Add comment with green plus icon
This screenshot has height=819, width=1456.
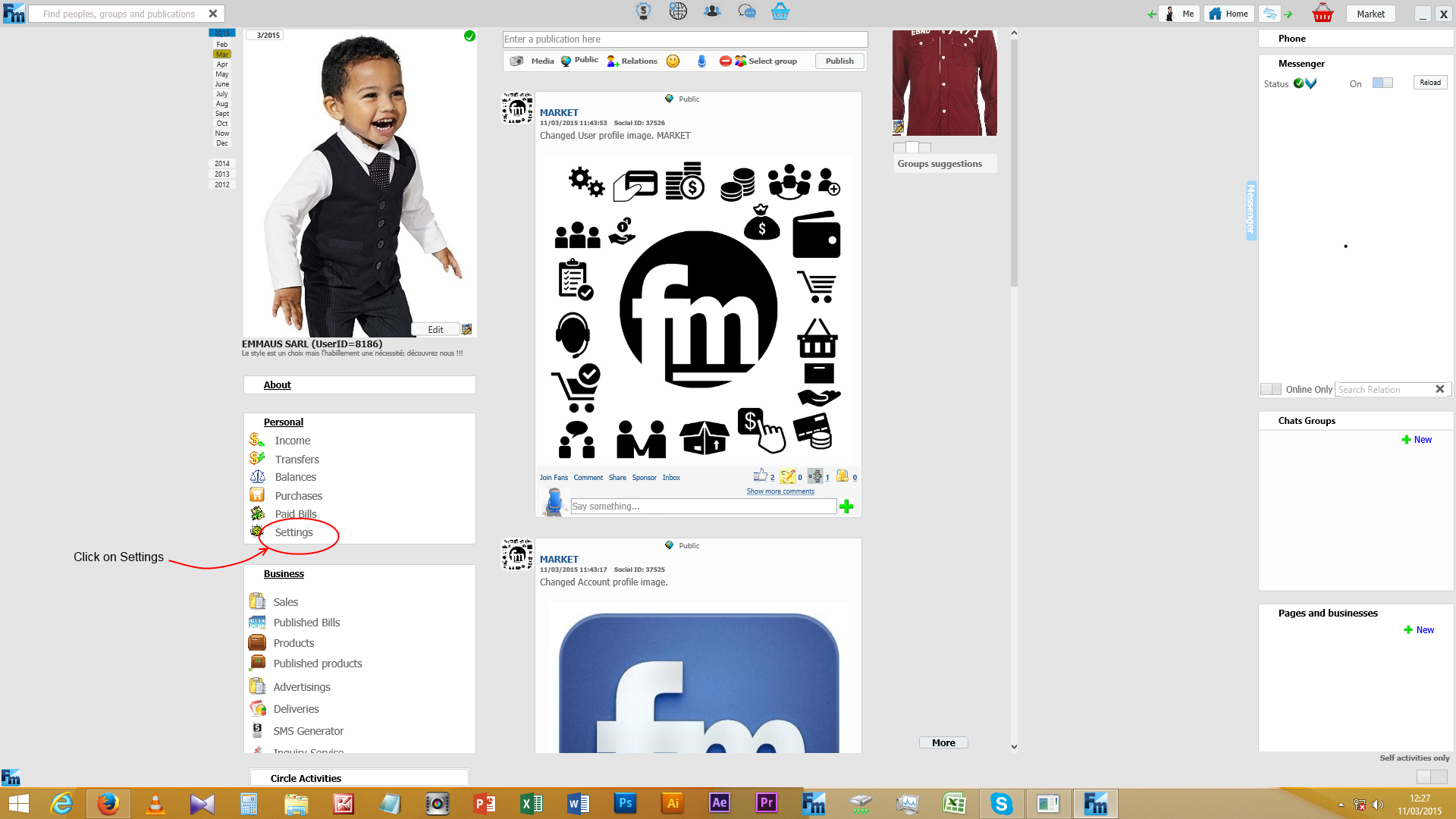[x=847, y=507]
